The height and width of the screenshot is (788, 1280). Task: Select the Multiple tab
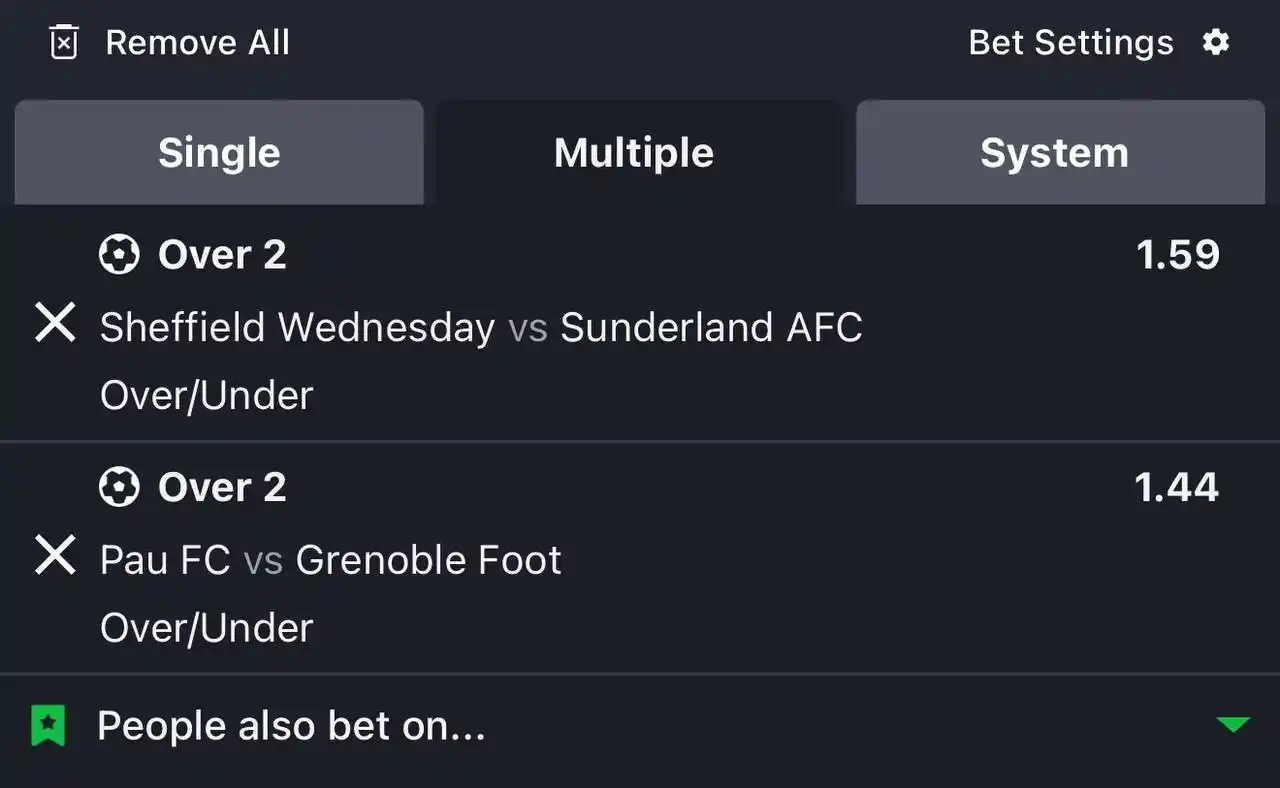634,152
